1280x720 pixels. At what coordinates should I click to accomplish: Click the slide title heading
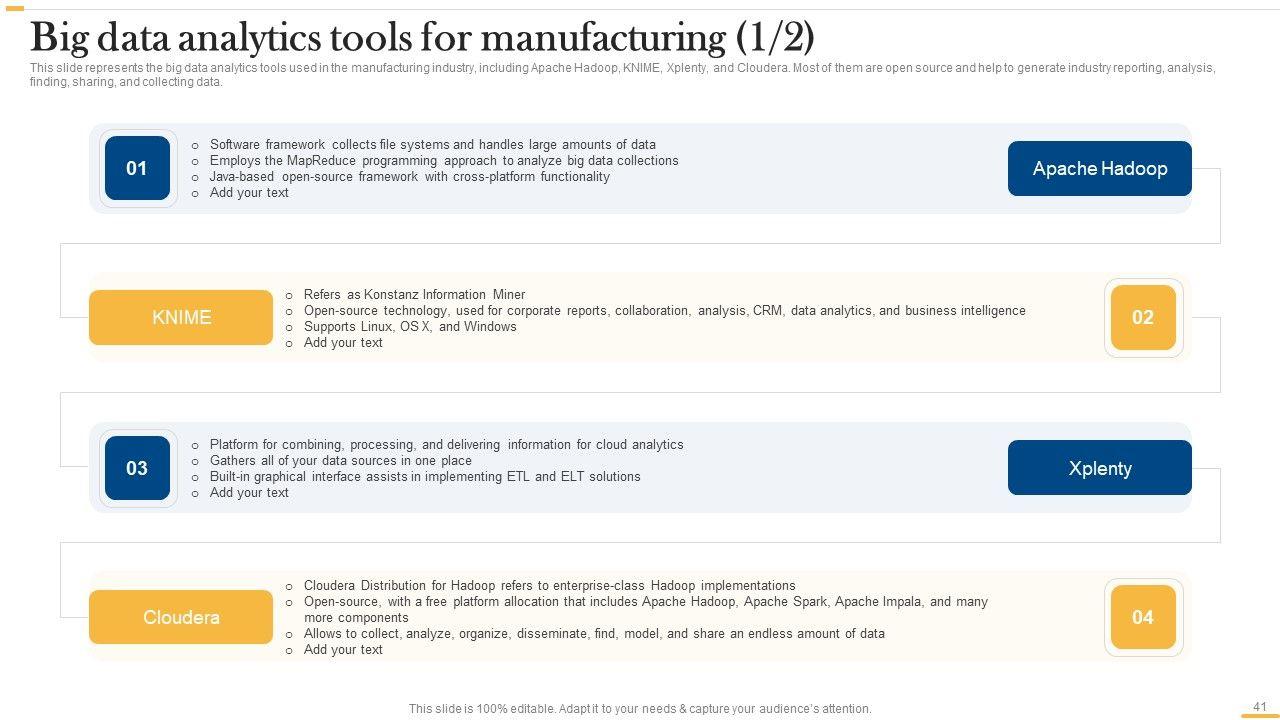pyautogui.click(x=422, y=38)
